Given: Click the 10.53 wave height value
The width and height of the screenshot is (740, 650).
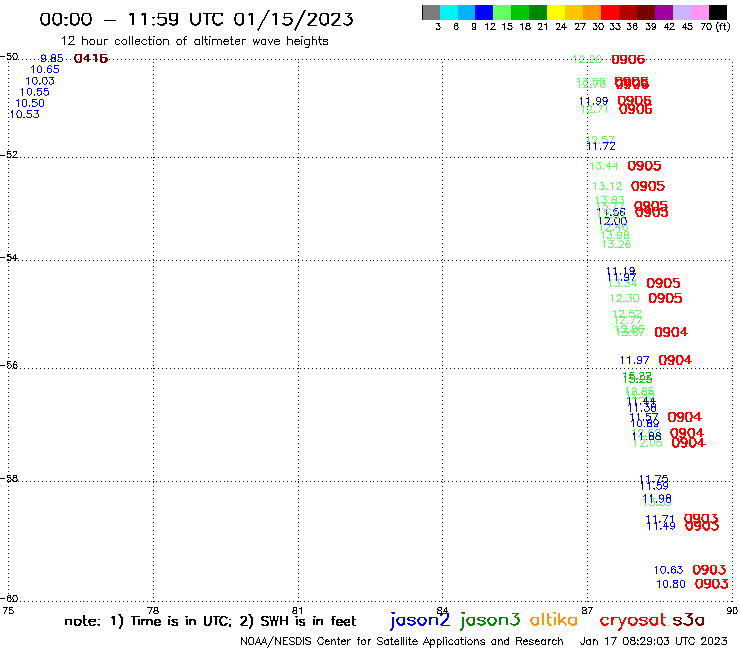Looking at the screenshot, I should pos(25,114).
